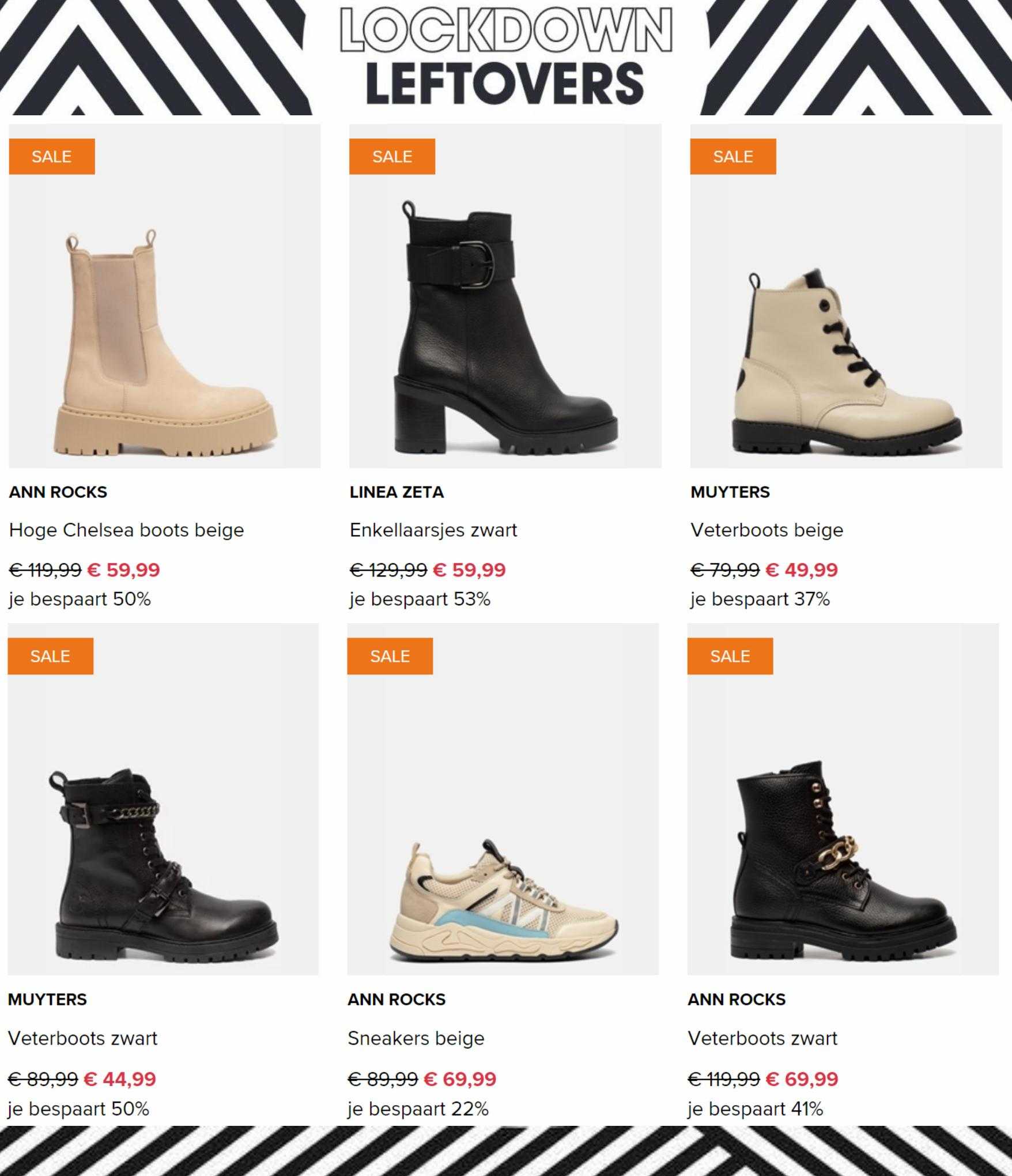Open the Hoge Chelsea boots beige link
The width and height of the screenshot is (1012, 1176).
126,530
